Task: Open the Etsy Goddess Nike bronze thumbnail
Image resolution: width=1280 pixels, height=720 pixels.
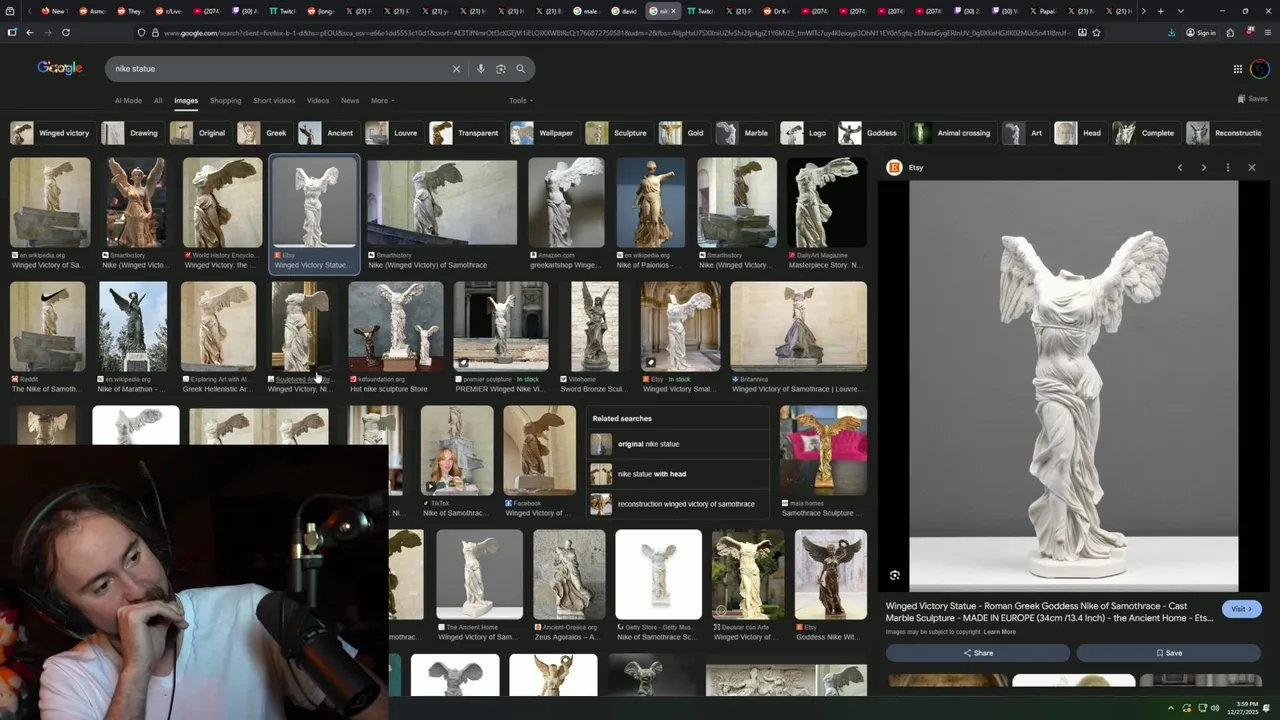Action: pyautogui.click(x=831, y=575)
